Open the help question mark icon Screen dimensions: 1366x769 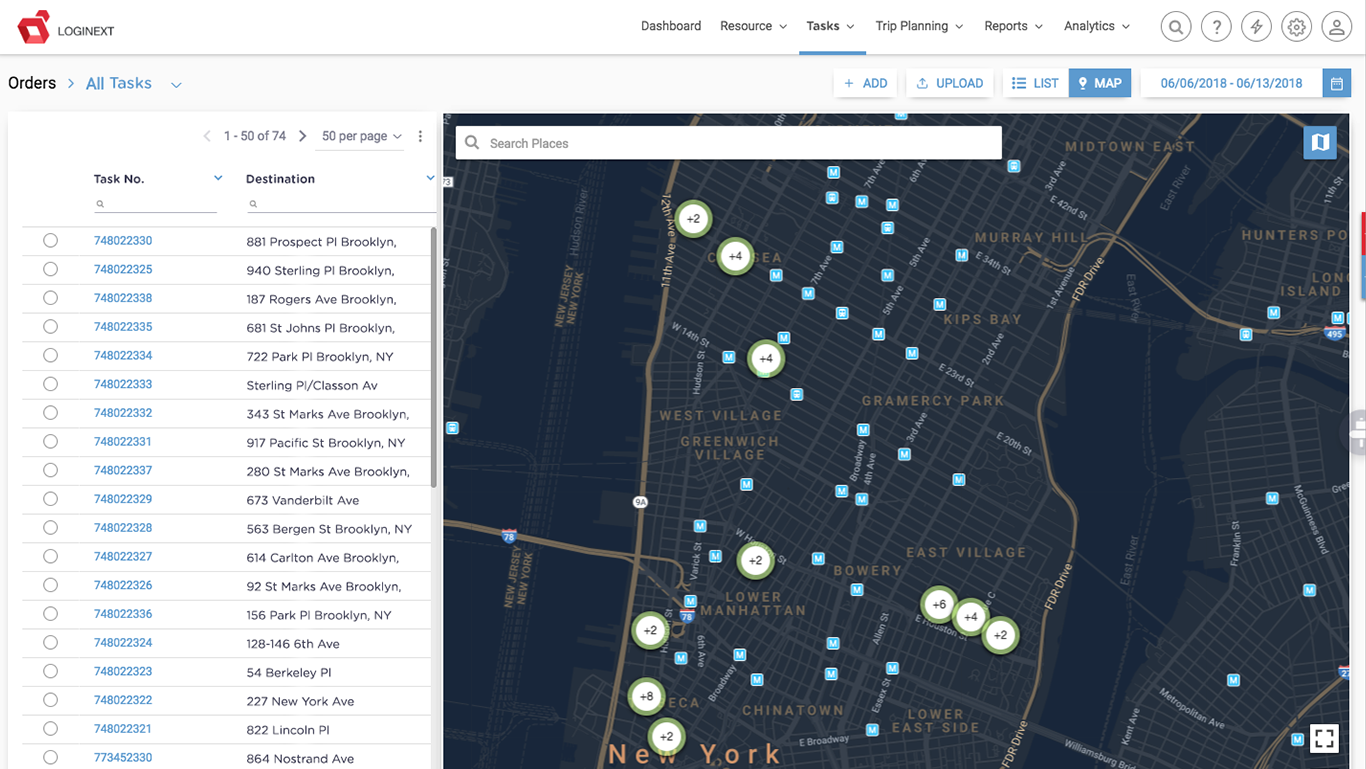pos(1216,27)
